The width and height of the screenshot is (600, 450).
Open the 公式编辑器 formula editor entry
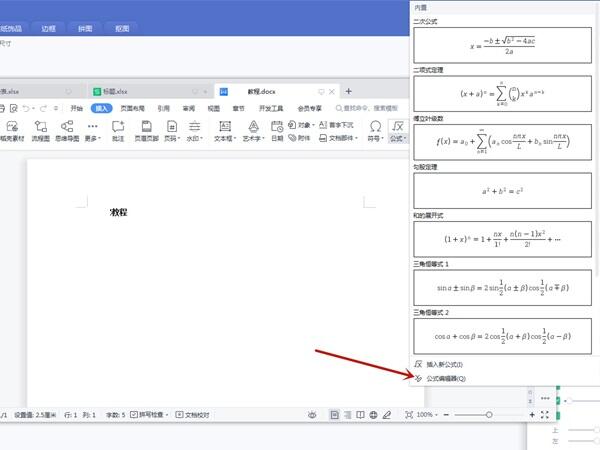tap(440, 378)
